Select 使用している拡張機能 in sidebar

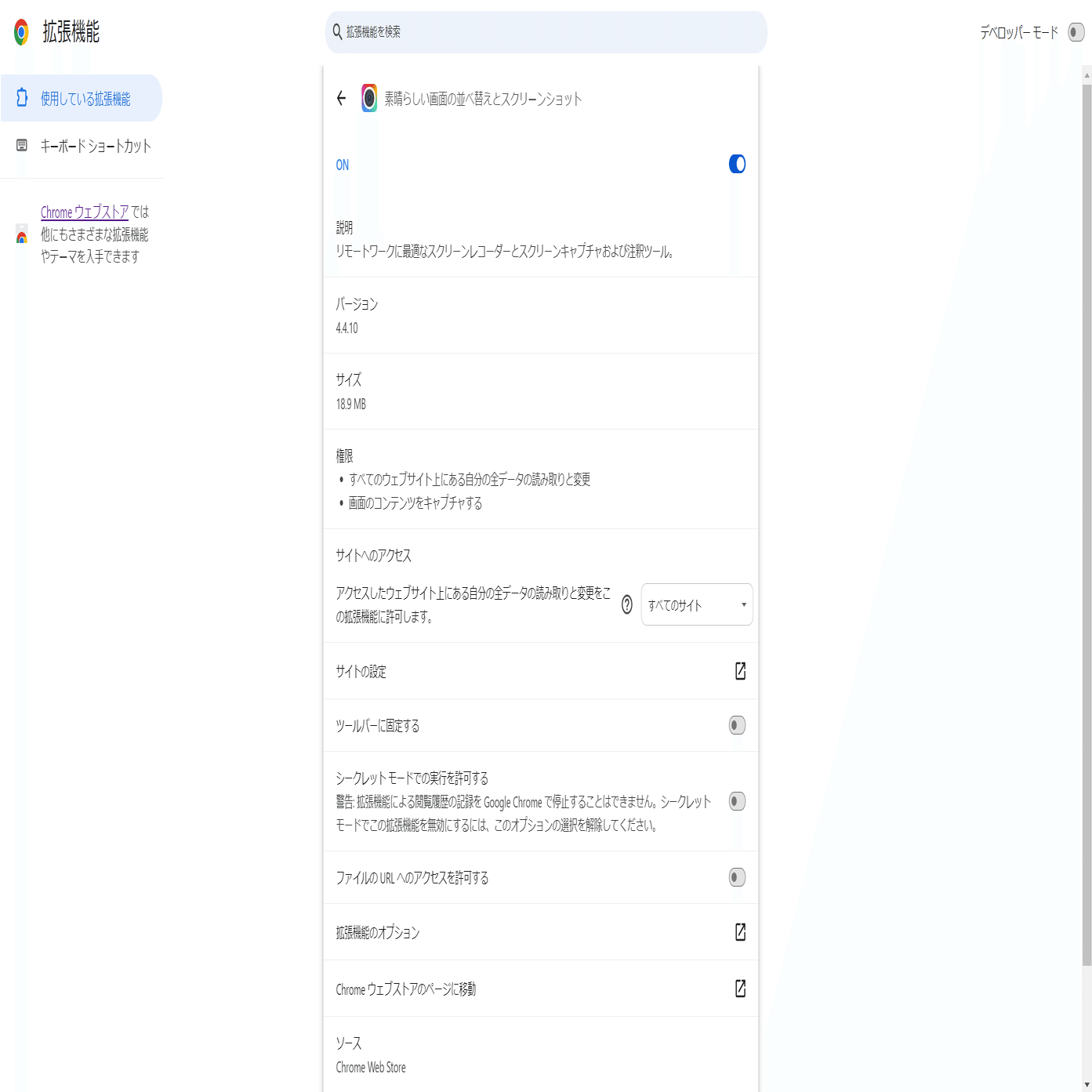tap(82, 98)
